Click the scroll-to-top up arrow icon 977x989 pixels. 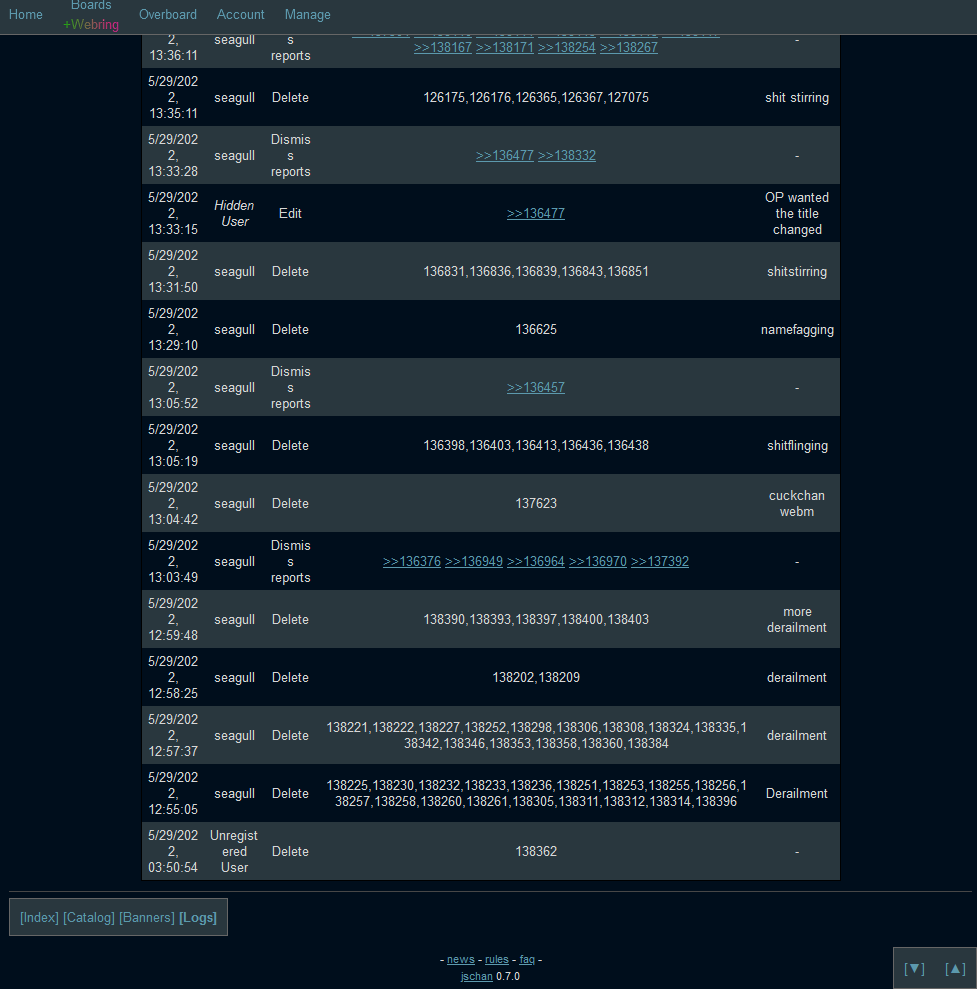tap(955, 968)
